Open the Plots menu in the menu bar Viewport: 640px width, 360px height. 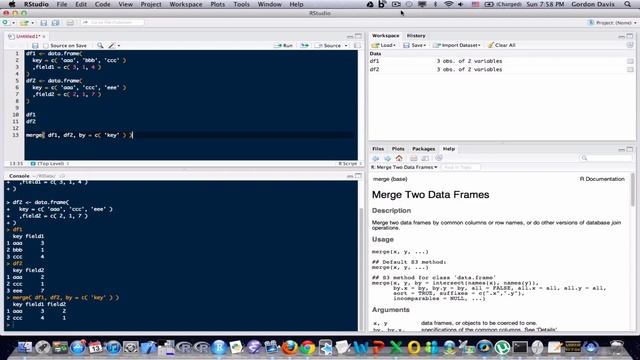click(218, 4)
